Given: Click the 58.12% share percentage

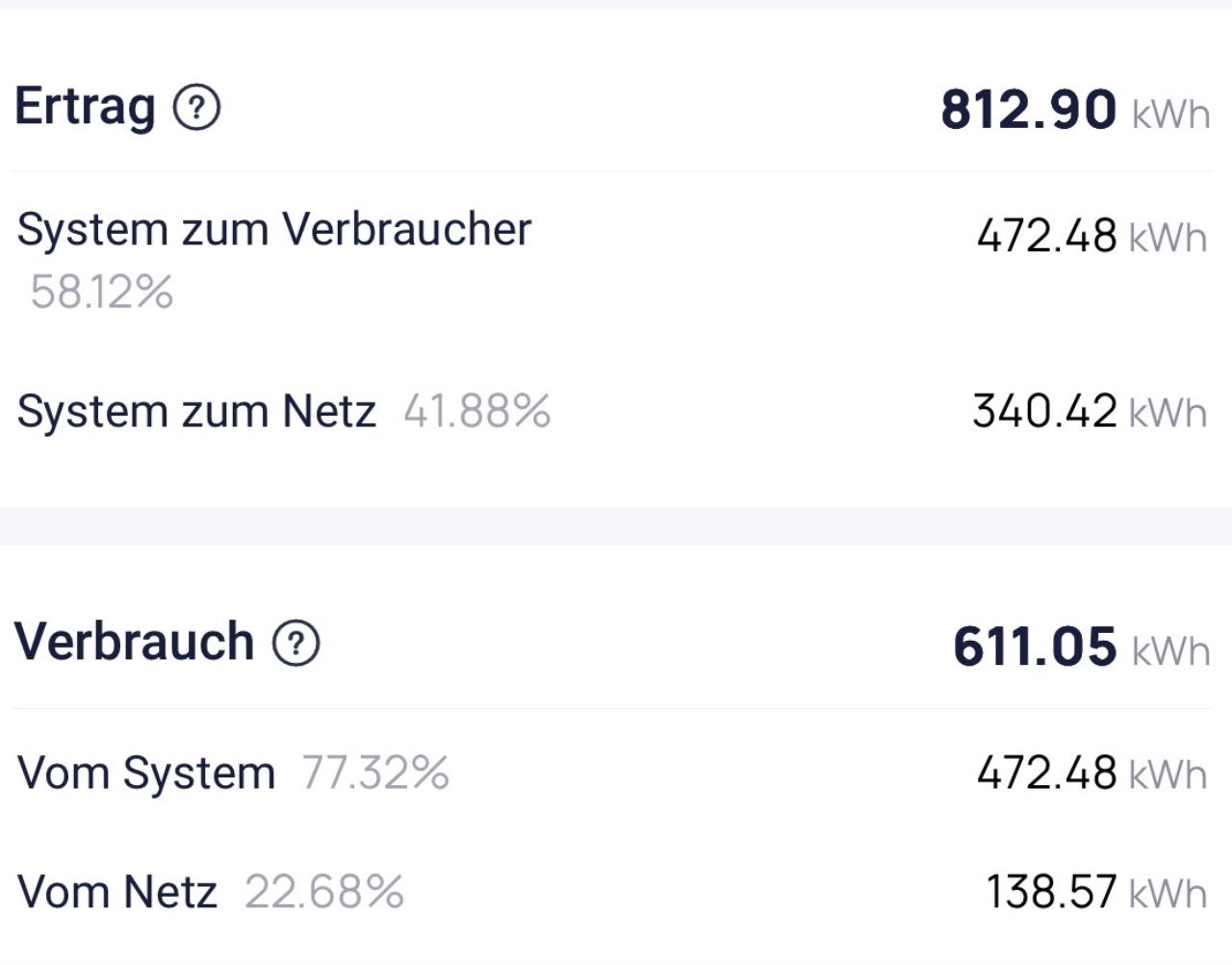Looking at the screenshot, I should coord(102,292).
